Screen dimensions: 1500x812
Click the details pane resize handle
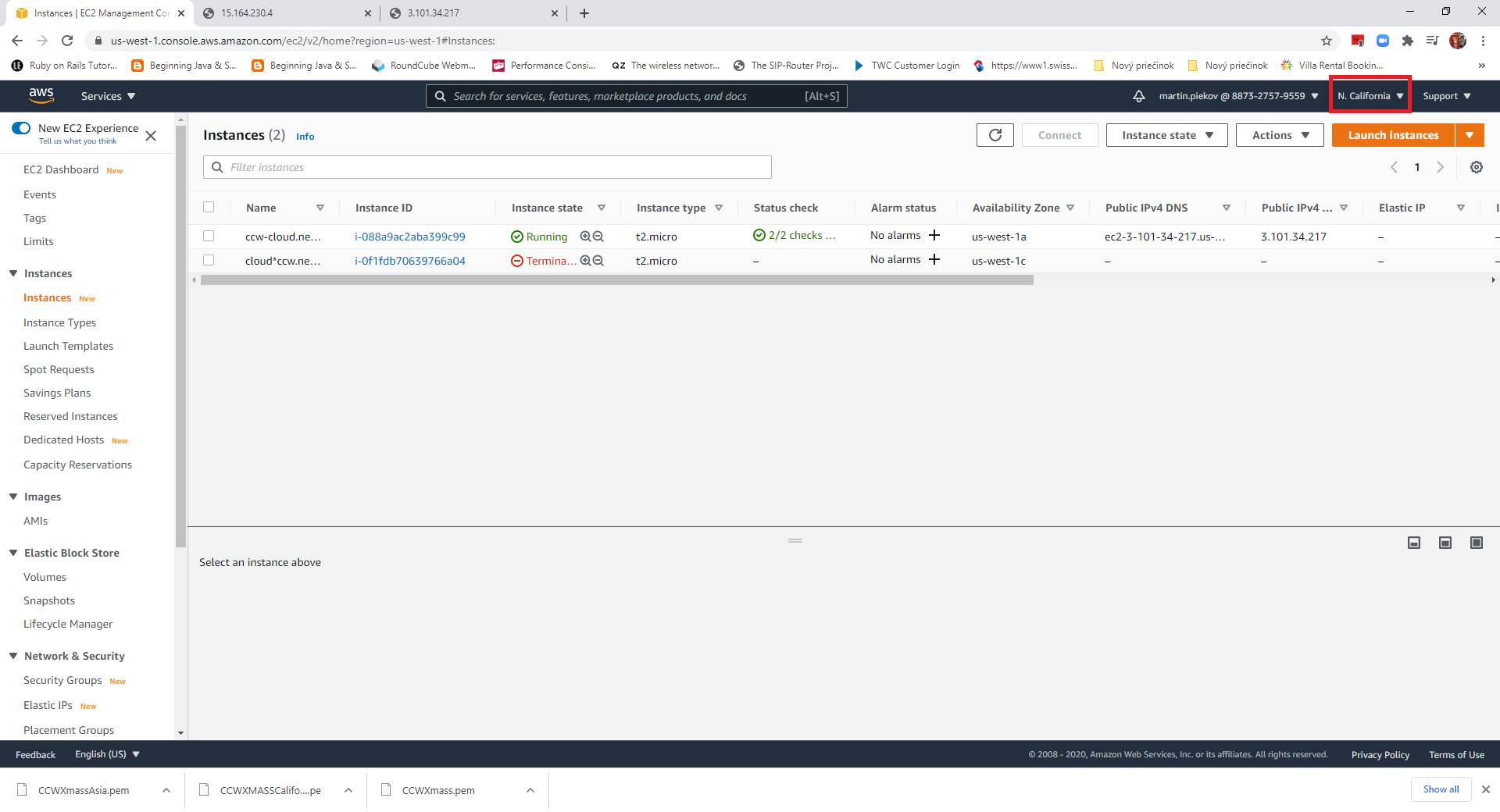(795, 540)
